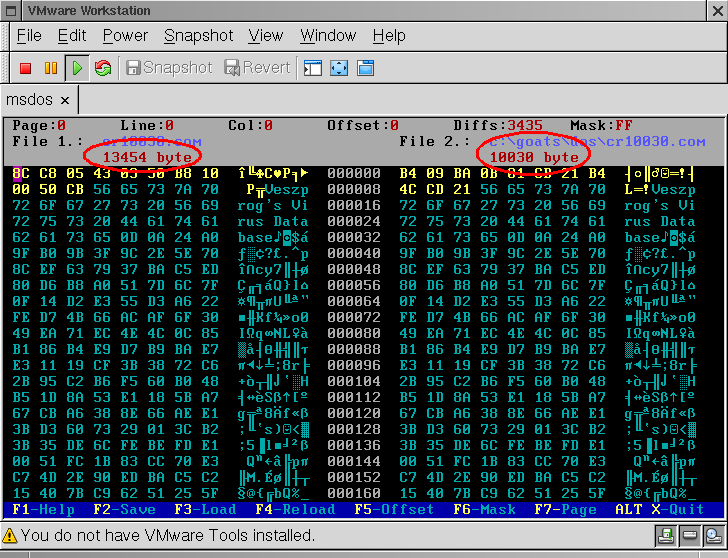
Task: Open the Edit menu
Action: point(72,36)
